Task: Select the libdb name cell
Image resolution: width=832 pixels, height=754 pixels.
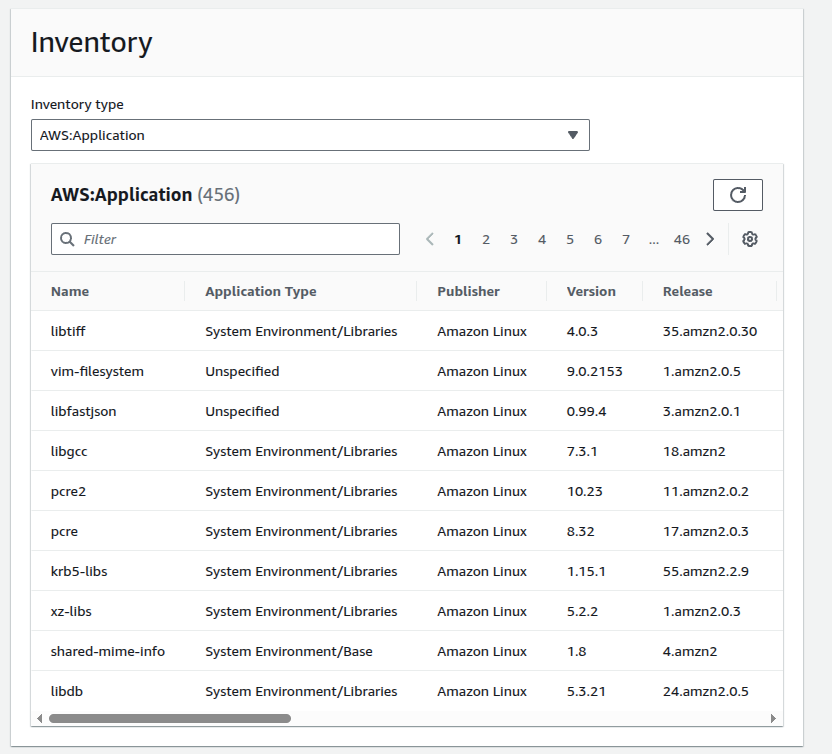Action: point(67,691)
